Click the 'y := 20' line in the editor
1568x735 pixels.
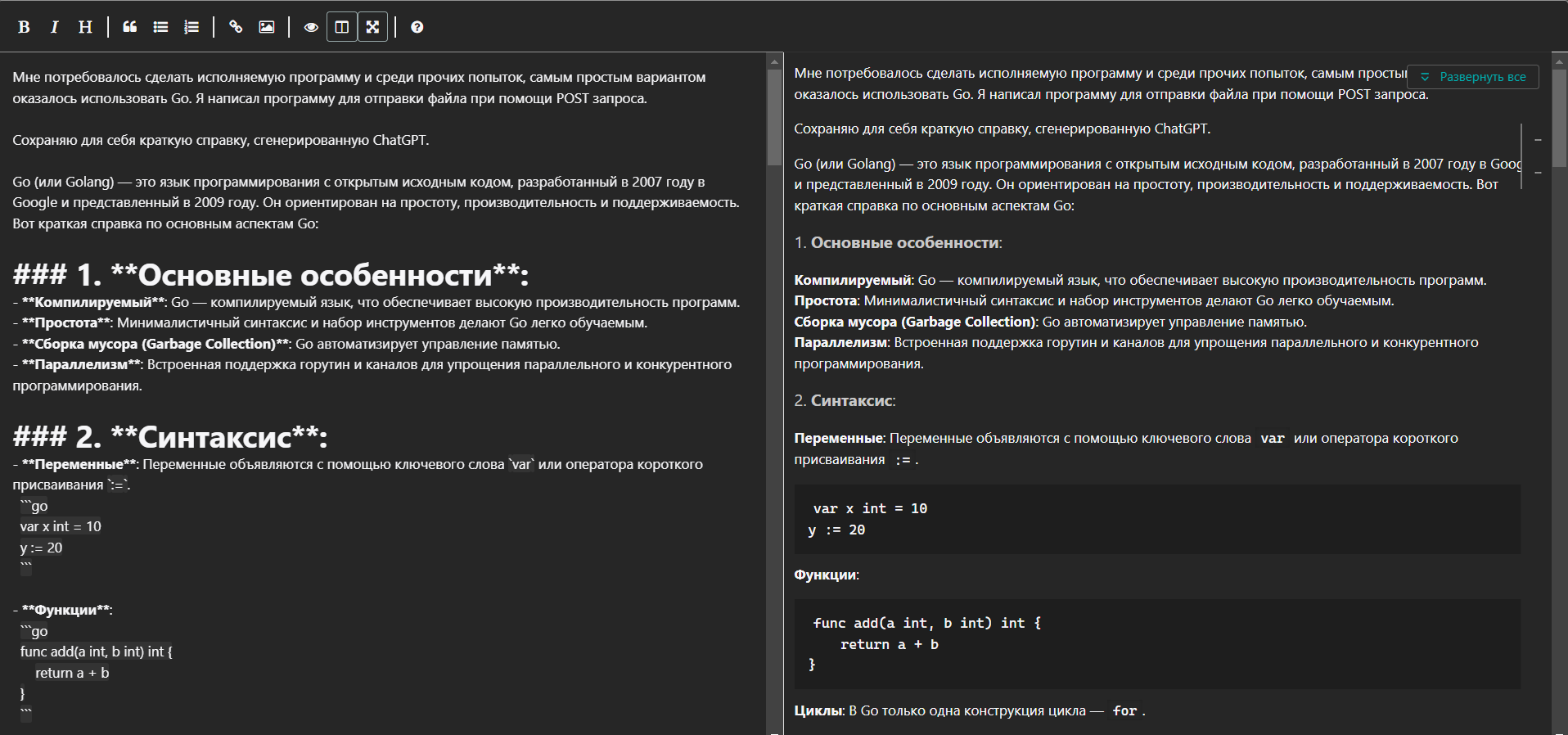pos(41,548)
